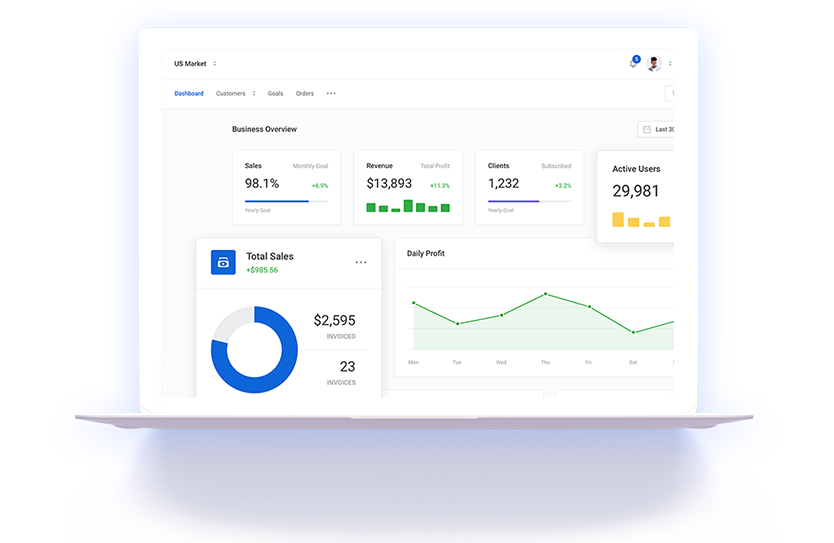The height and width of the screenshot is (543, 834).
Task: Open the notification bell with badge
Action: coord(633,64)
